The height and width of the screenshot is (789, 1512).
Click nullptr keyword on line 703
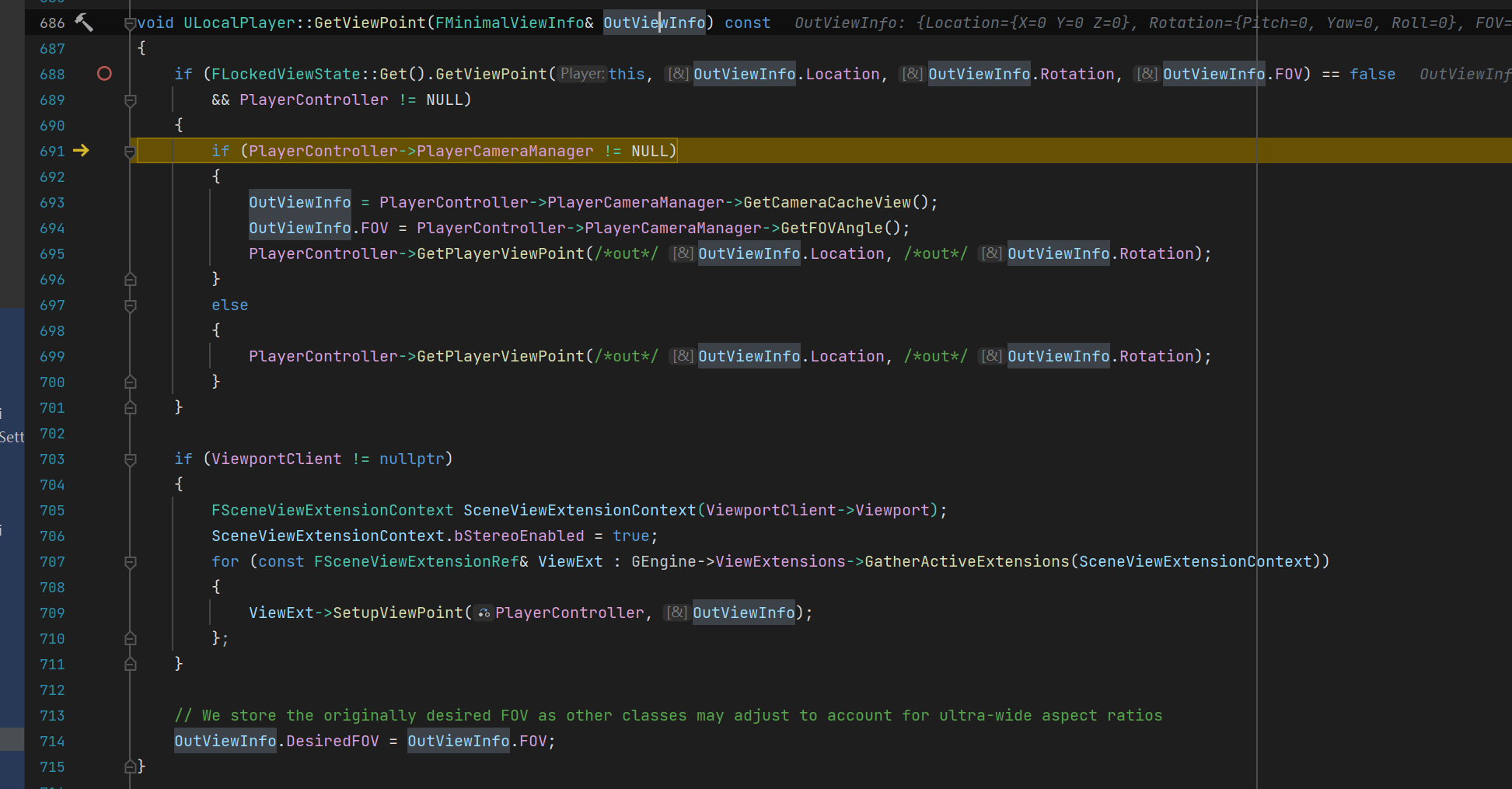tap(412, 459)
